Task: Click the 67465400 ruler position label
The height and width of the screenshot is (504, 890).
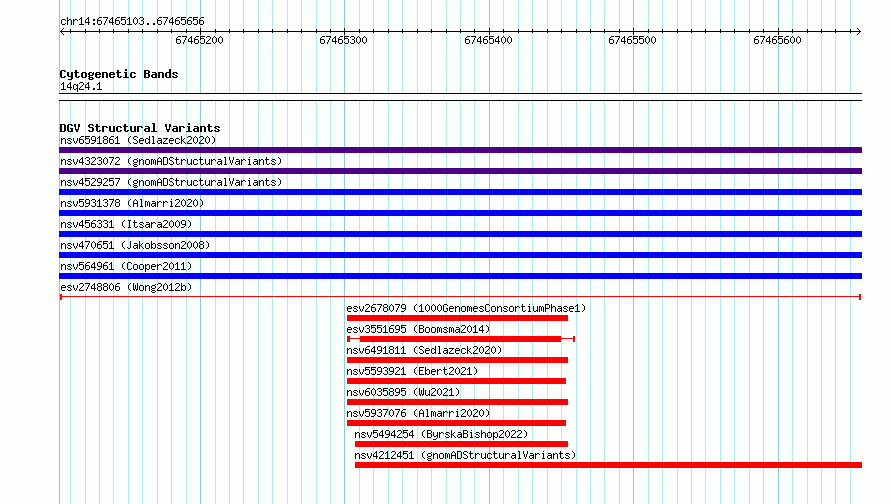Action: tap(488, 40)
